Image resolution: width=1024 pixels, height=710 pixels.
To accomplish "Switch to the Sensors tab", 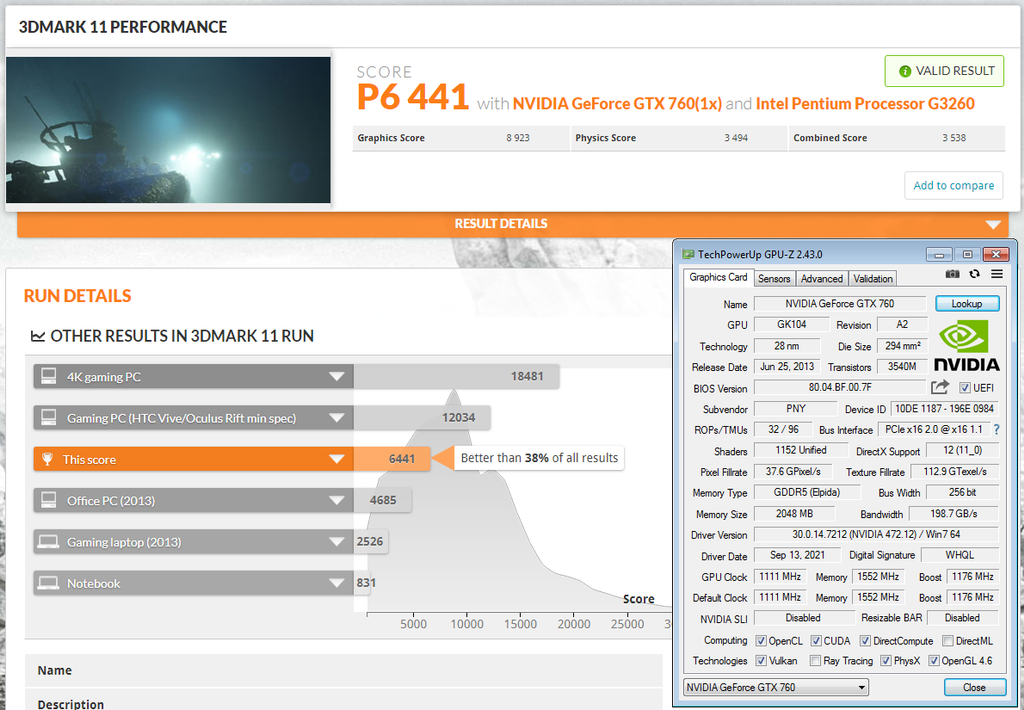I will [774, 278].
